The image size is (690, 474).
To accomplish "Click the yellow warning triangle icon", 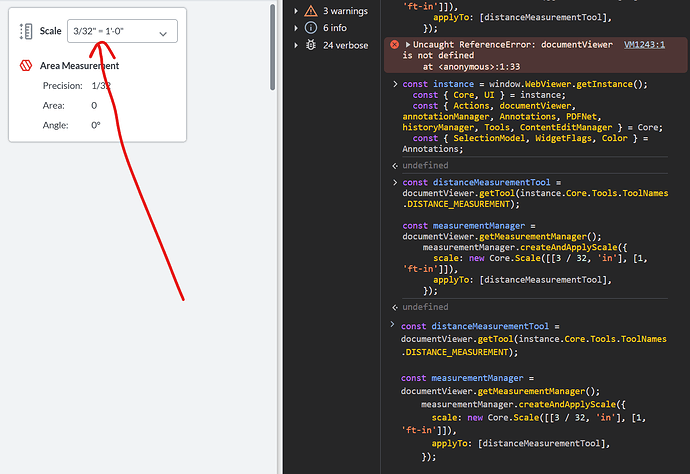I will 311,10.
